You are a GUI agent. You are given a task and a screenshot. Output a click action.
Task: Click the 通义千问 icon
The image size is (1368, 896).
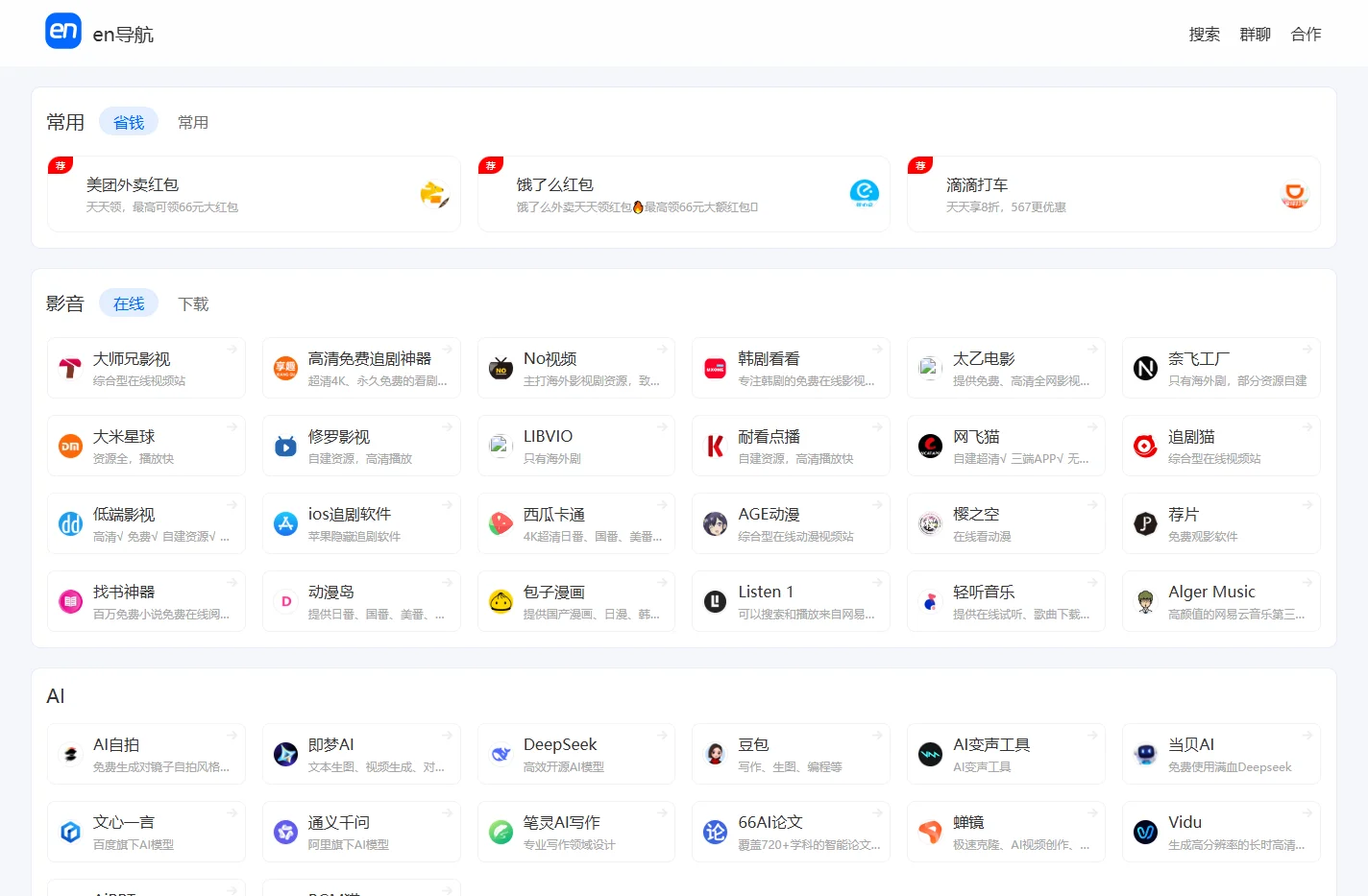285,832
